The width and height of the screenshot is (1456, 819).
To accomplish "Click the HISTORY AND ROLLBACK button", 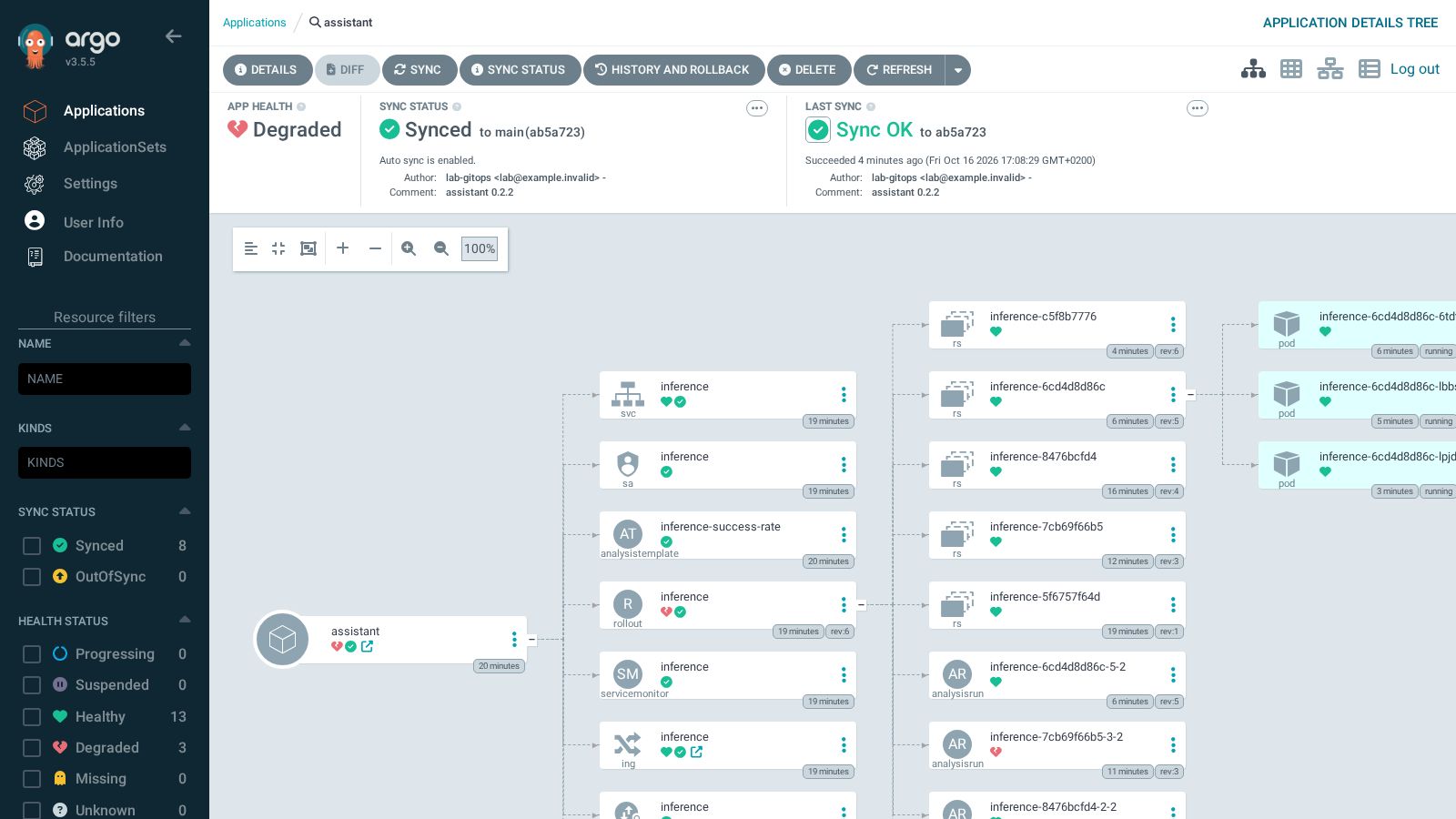I will coord(672,70).
